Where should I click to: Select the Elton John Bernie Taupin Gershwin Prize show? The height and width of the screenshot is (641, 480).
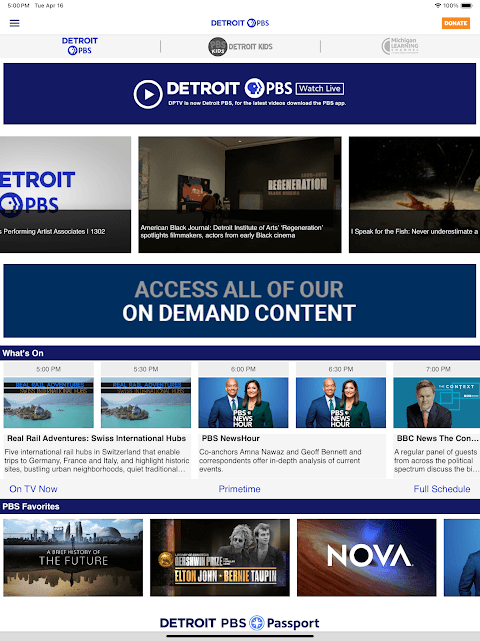[x=220, y=558]
